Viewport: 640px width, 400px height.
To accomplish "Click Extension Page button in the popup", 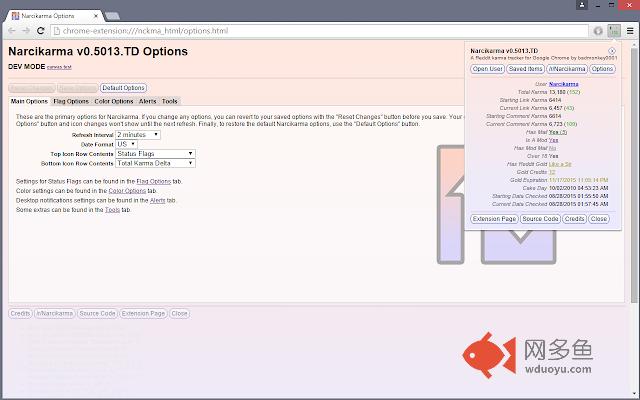I will coord(494,219).
